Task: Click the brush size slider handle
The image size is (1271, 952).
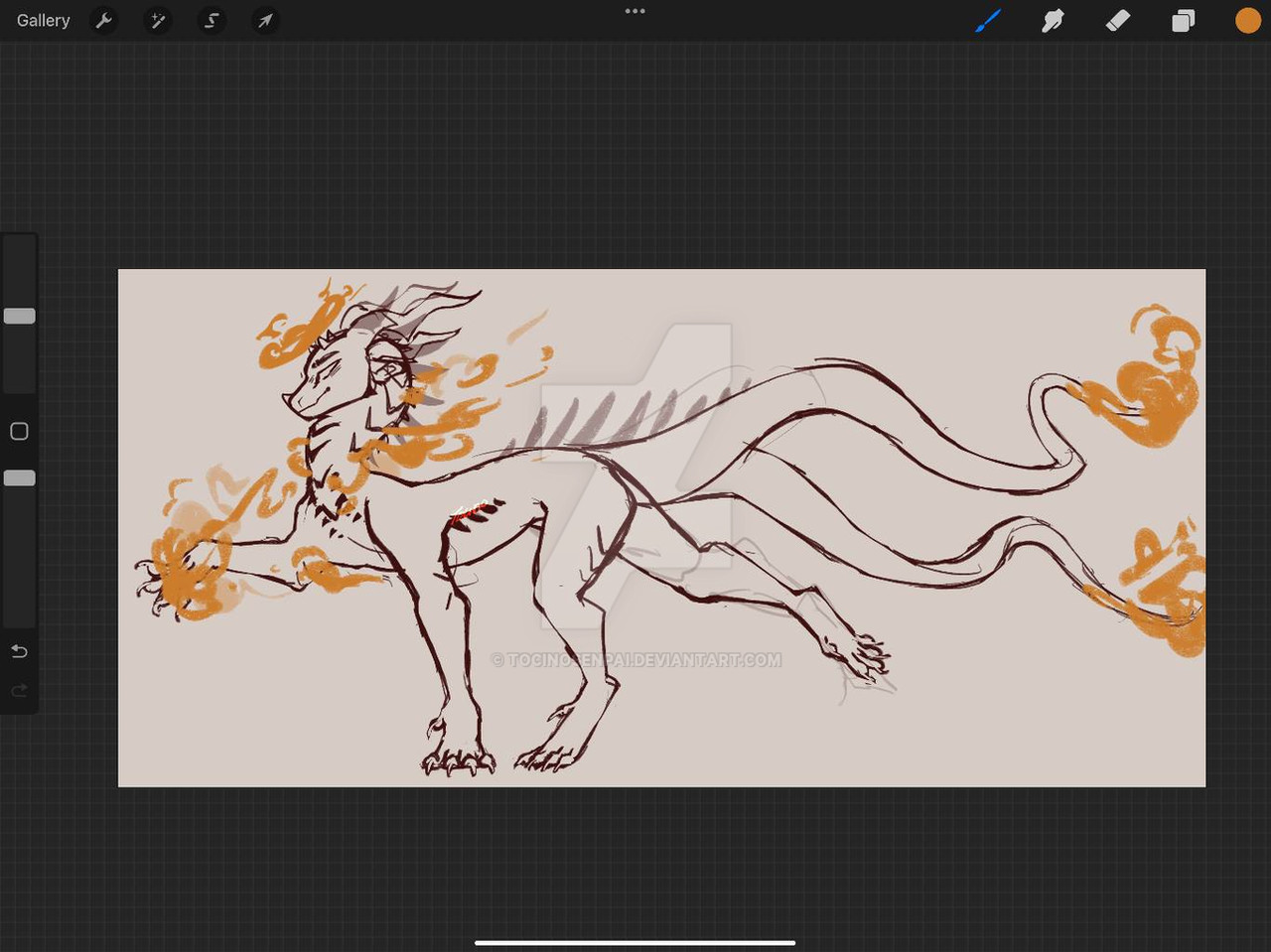Action: click(x=20, y=316)
